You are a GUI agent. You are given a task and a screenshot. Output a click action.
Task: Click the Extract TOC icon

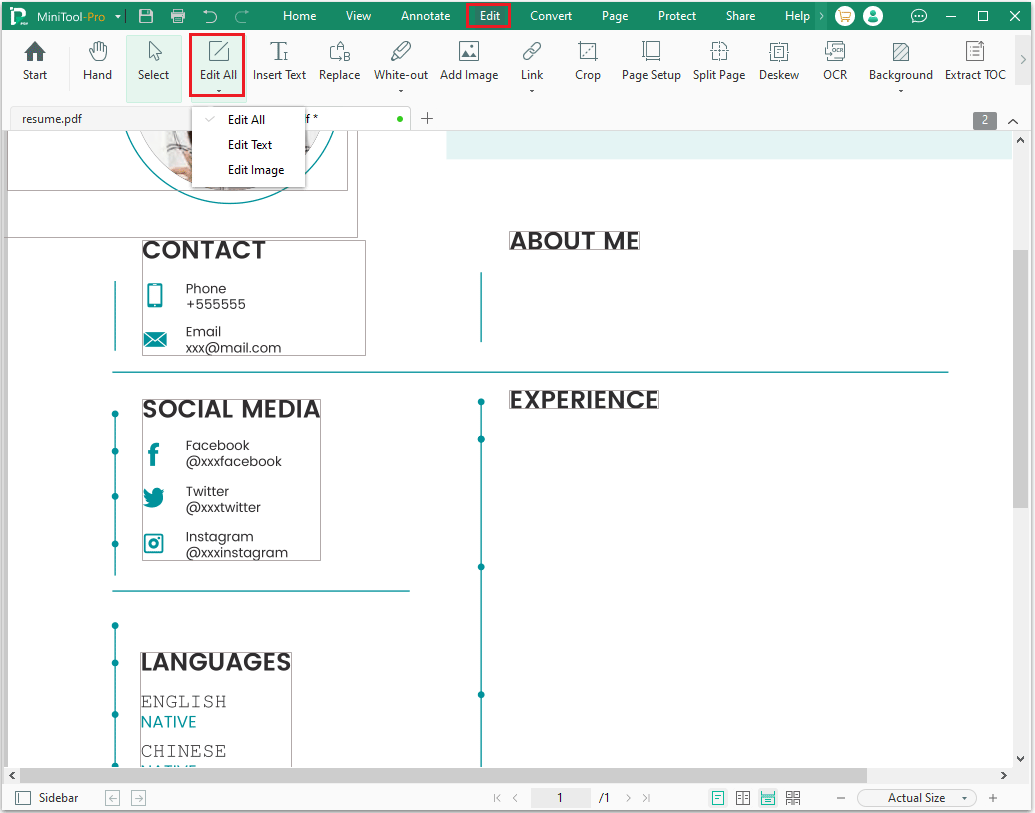(x=975, y=62)
